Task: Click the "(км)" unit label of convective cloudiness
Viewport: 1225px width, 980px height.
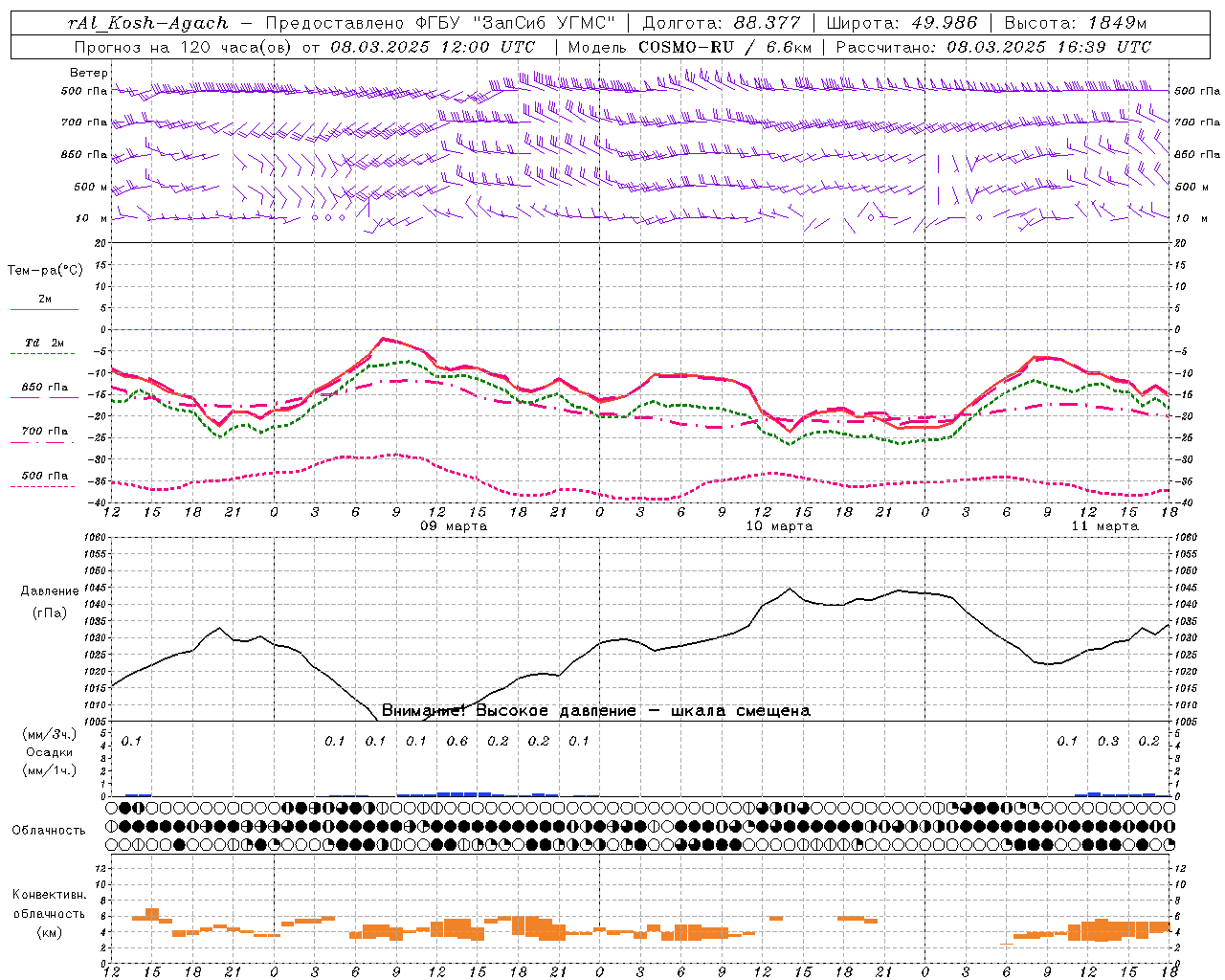Action: [50, 932]
